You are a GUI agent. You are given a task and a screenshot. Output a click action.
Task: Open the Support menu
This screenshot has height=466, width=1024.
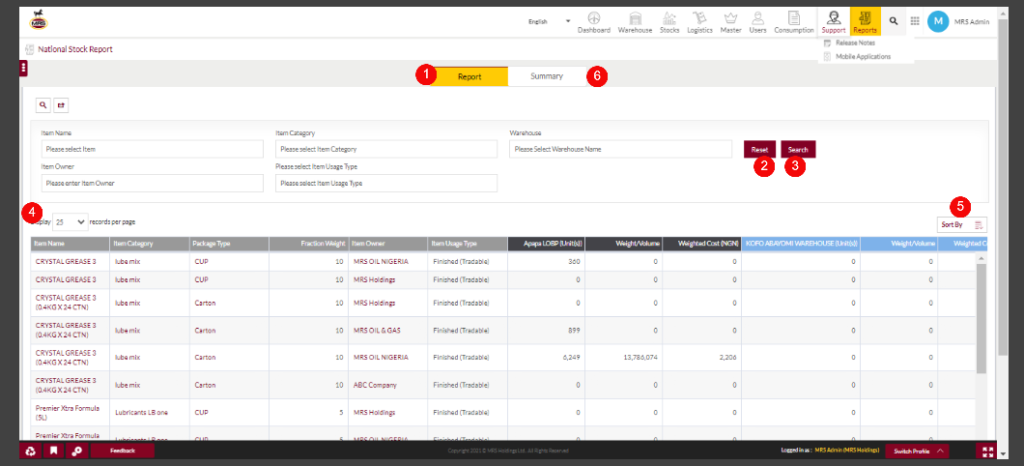point(833,22)
